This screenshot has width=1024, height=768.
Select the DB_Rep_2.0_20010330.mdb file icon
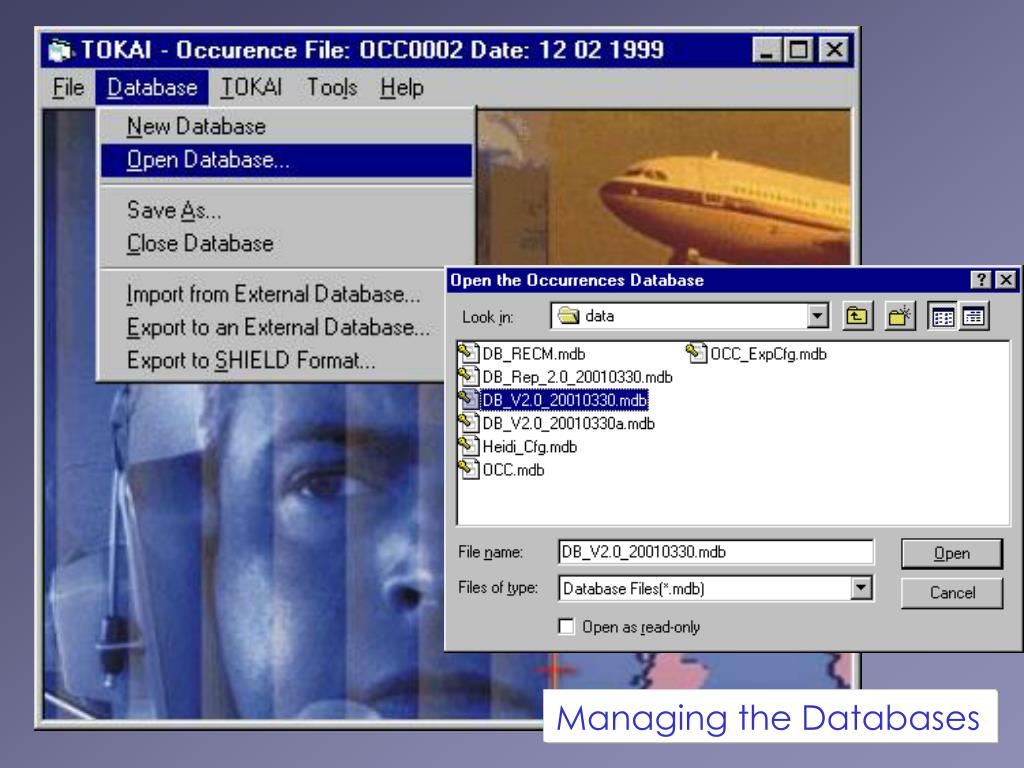(x=468, y=377)
